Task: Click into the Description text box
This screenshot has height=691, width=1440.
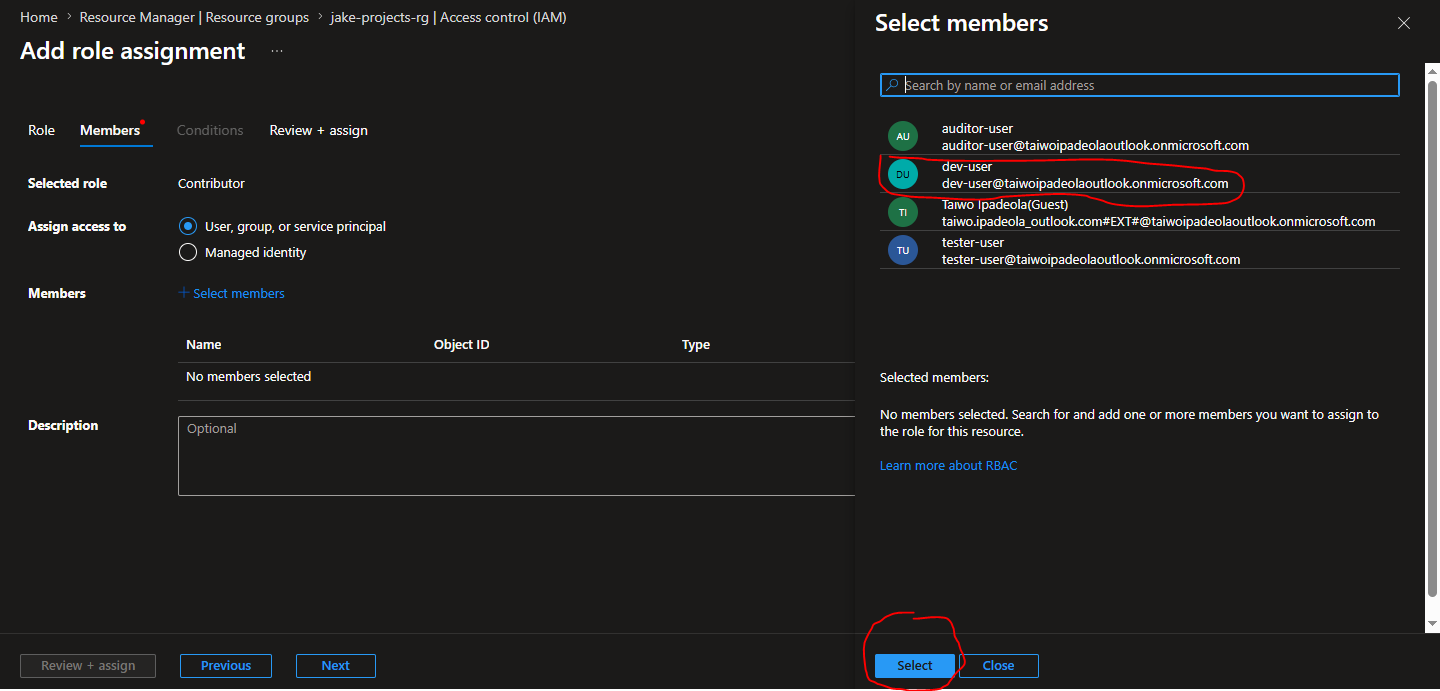Action: point(516,456)
